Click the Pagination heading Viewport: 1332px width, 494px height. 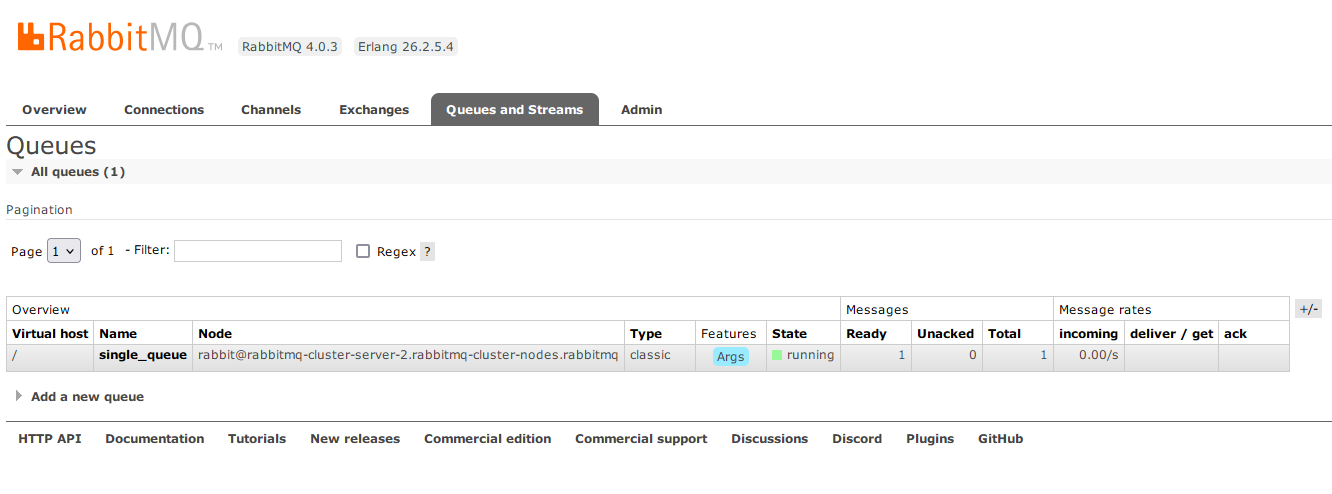(40, 210)
